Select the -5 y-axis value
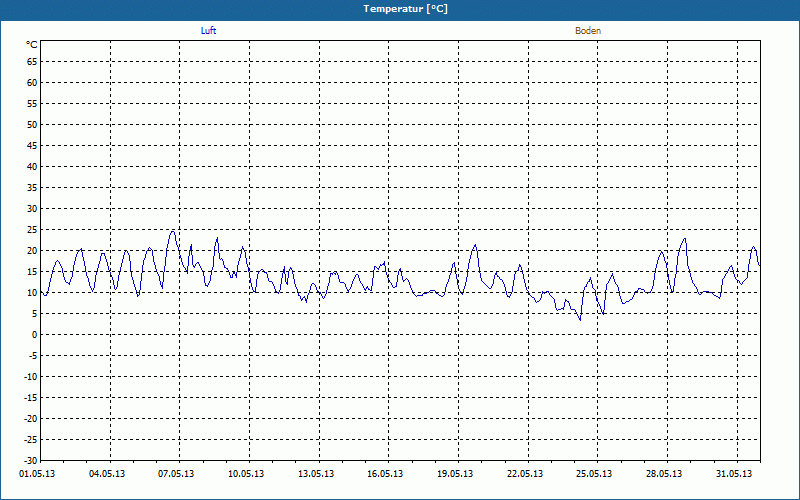 [x=33, y=356]
